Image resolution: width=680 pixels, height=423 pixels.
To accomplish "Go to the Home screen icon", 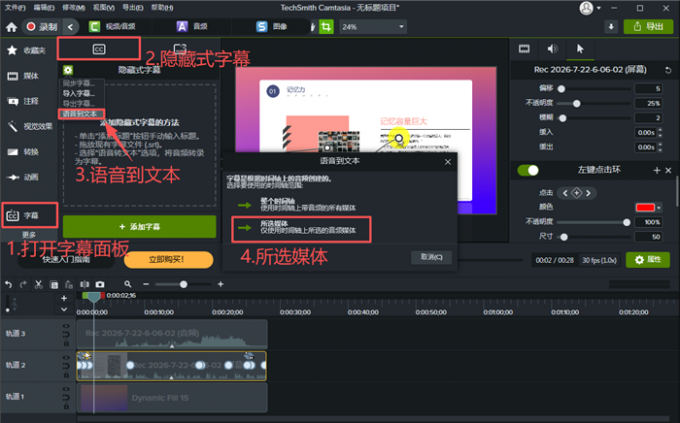I will [12, 27].
